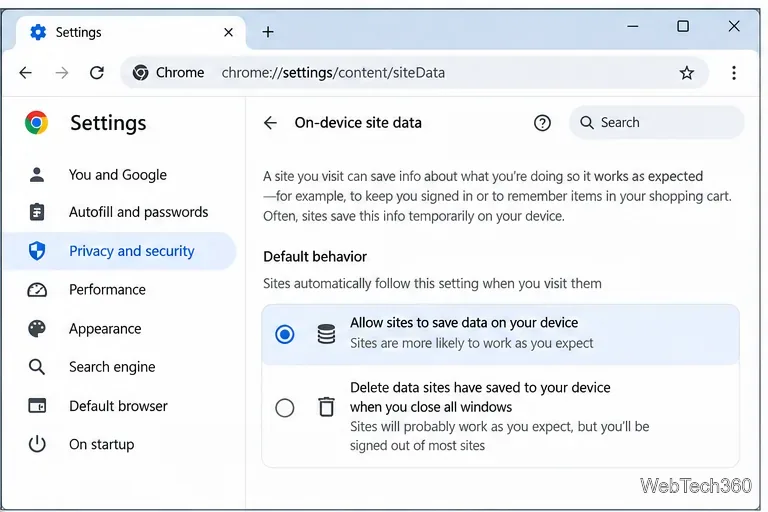Click the browser back arrow
The height and width of the screenshot is (512, 768).
tap(25, 73)
